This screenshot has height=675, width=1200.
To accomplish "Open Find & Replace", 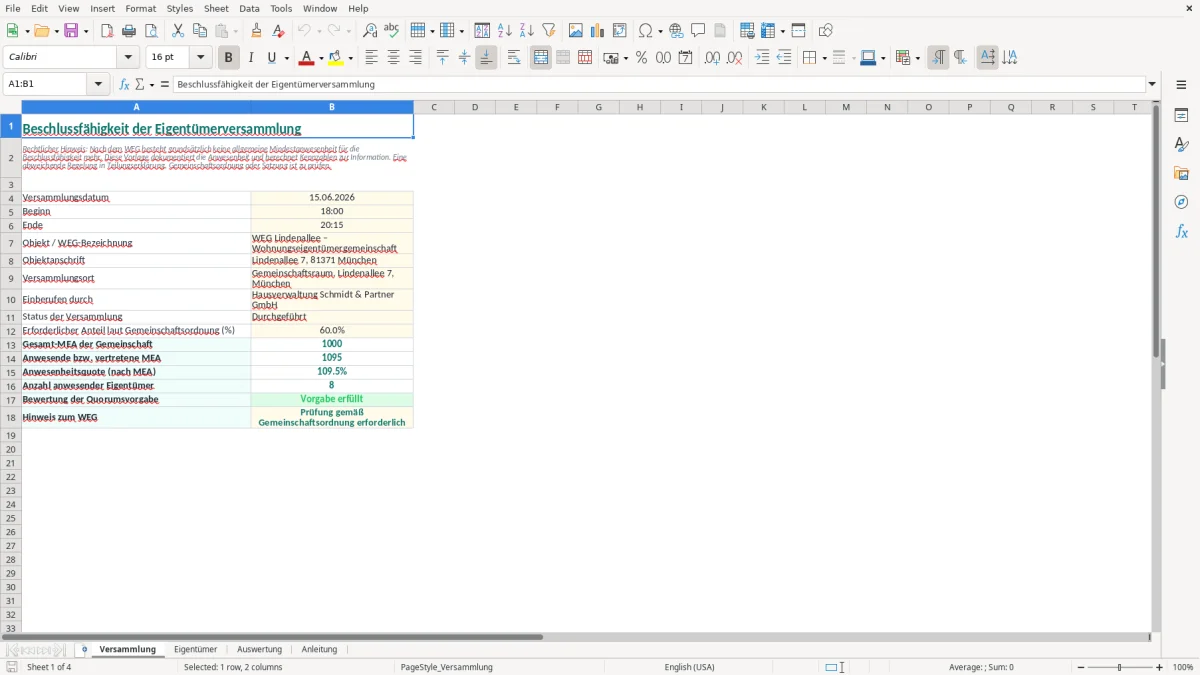I will pyautogui.click(x=370, y=31).
